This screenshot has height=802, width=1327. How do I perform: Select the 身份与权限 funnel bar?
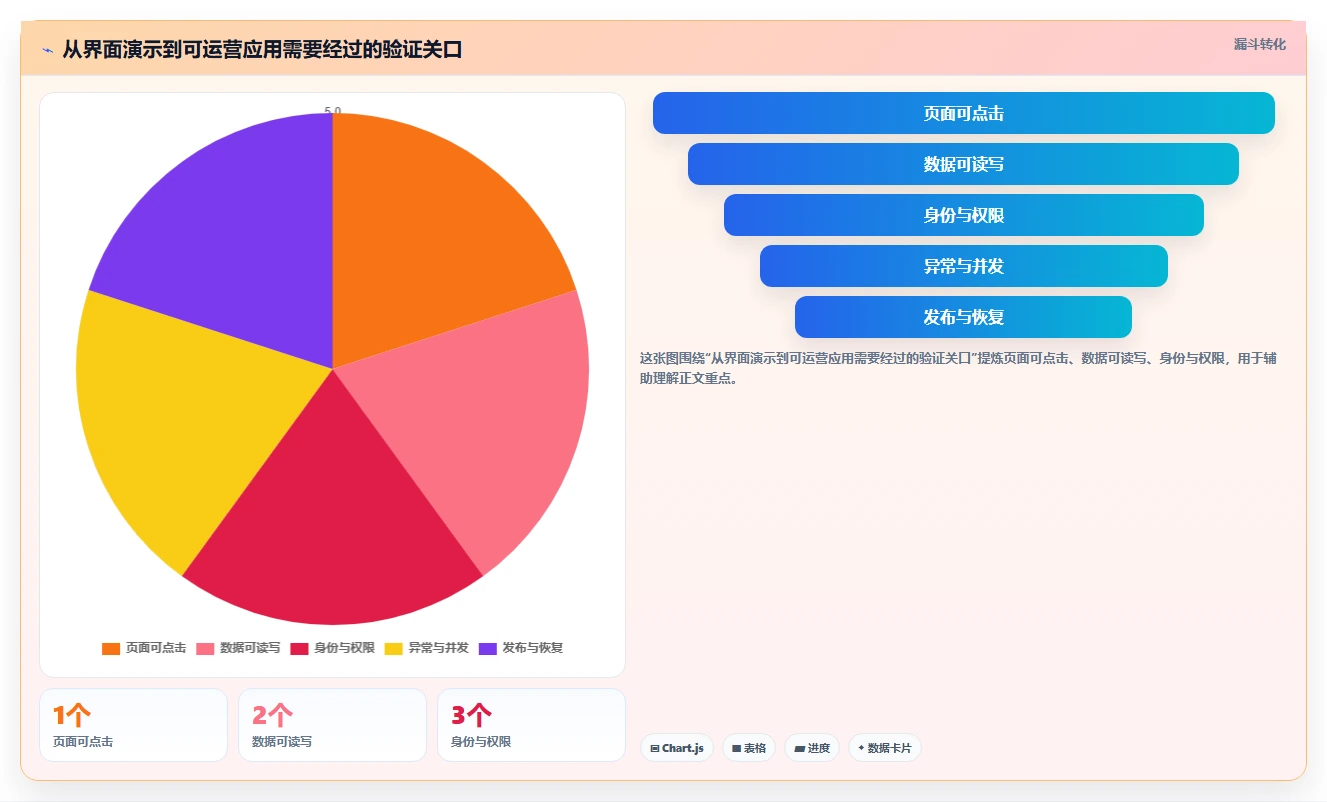point(964,215)
